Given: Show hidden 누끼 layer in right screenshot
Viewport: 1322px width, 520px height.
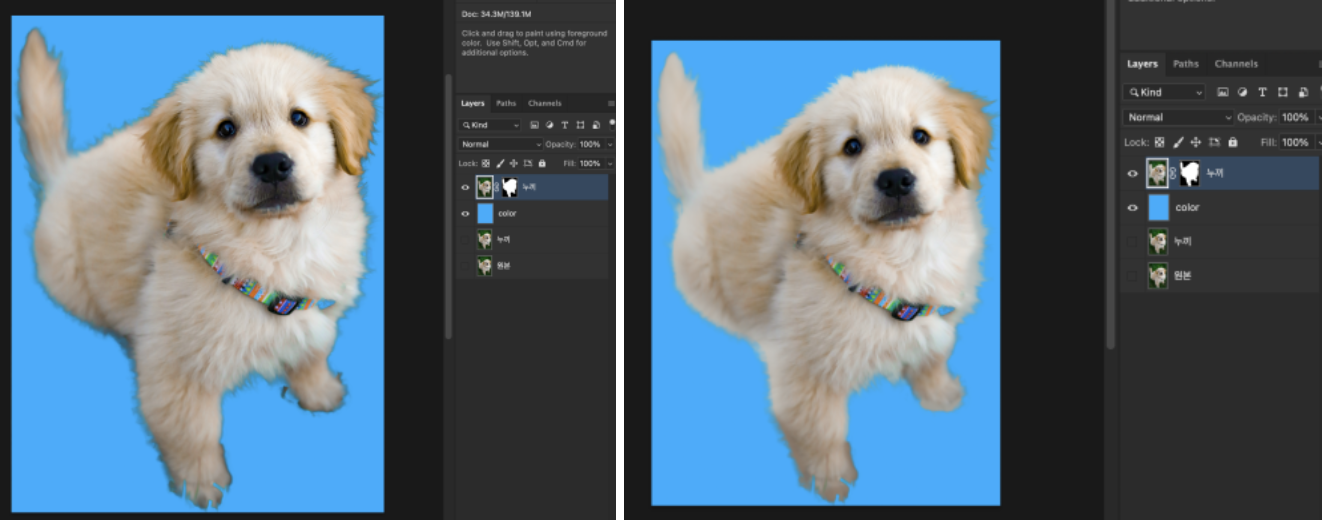Looking at the screenshot, I should 1132,241.
